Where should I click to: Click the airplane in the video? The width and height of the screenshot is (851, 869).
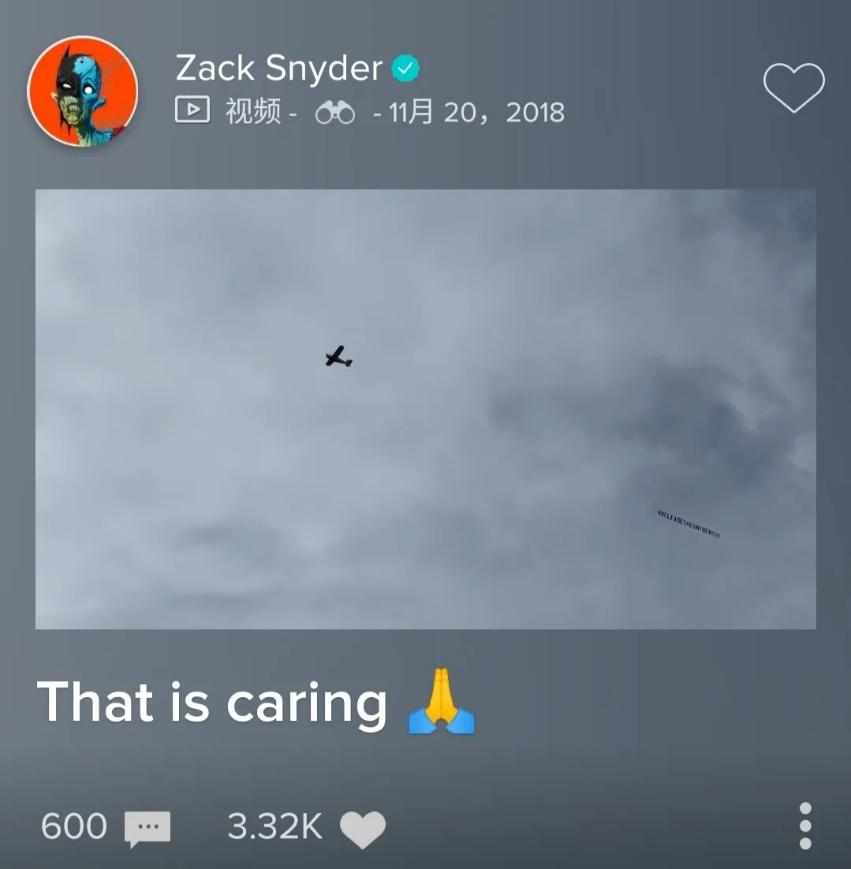click(339, 357)
